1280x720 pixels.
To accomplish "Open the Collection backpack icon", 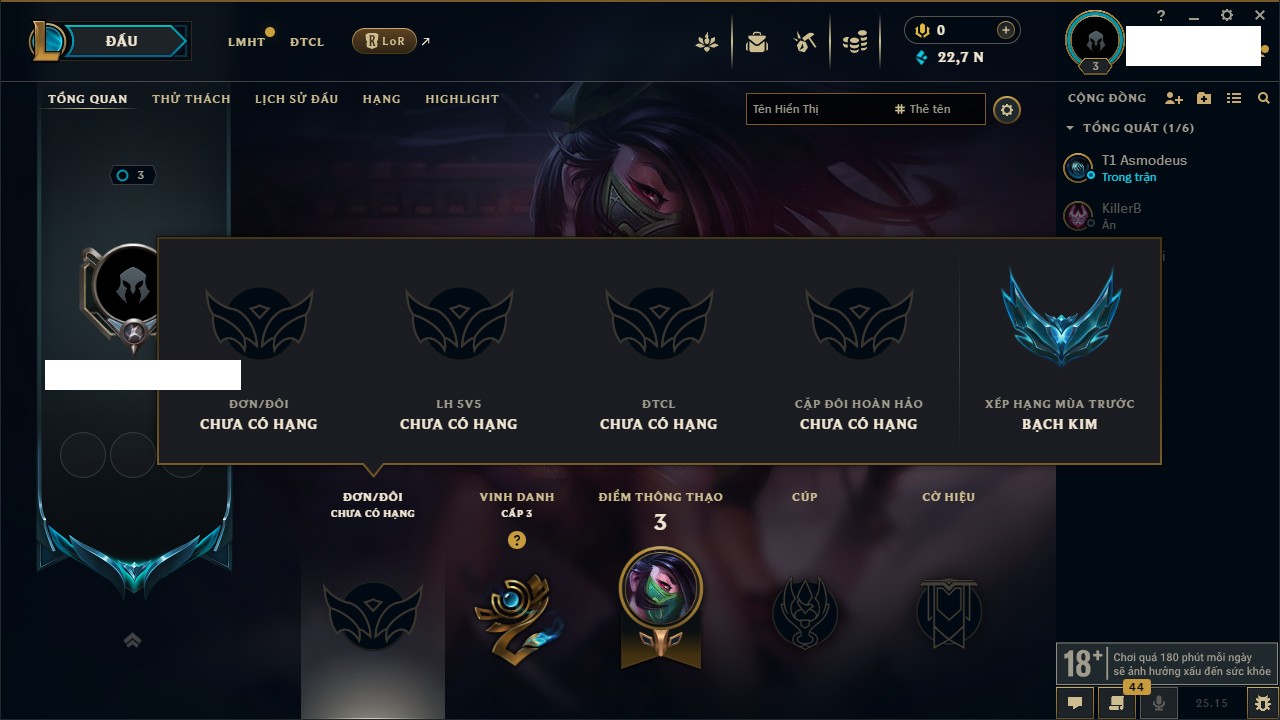I will tap(757, 42).
